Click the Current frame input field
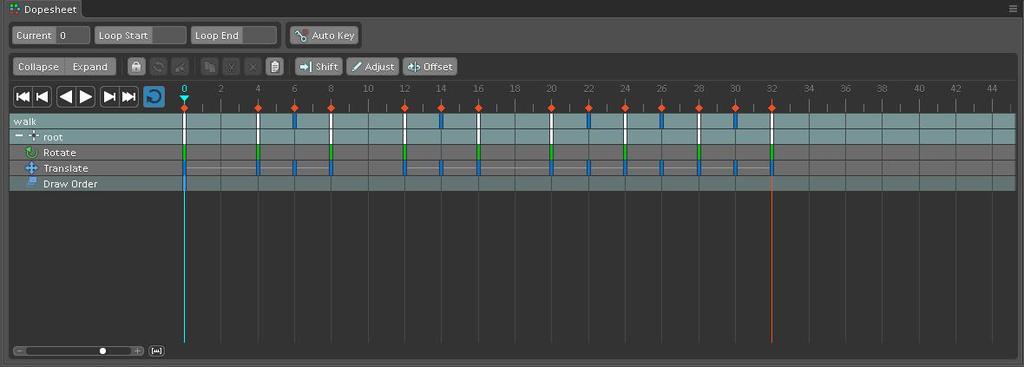Image resolution: width=1024 pixels, height=367 pixels. [x=73, y=35]
